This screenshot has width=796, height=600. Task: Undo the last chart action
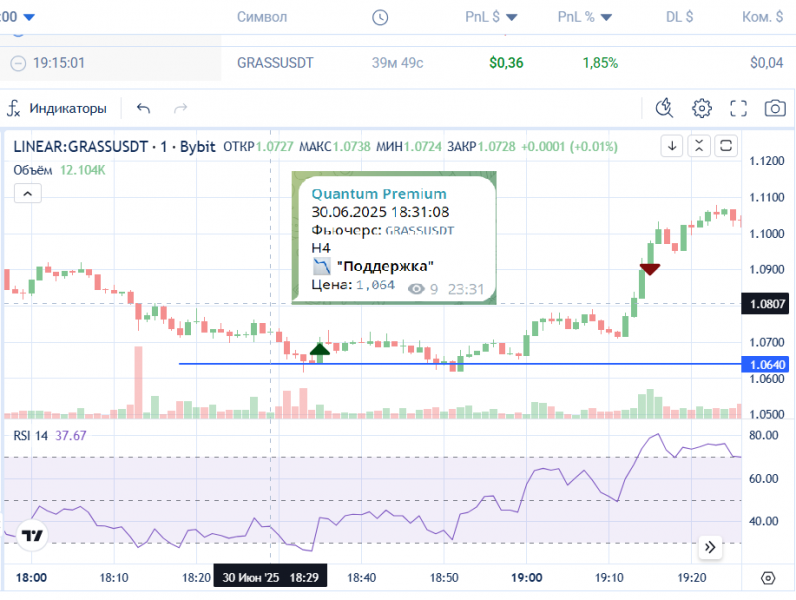pos(144,108)
